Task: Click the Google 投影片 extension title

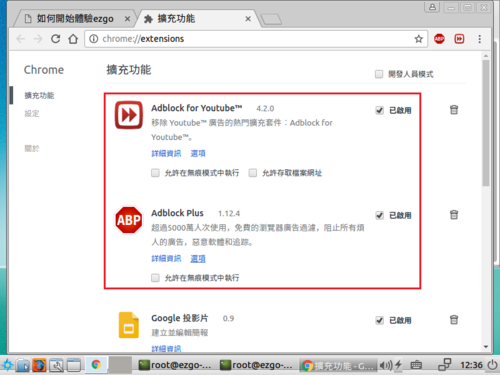Action: [180, 318]
